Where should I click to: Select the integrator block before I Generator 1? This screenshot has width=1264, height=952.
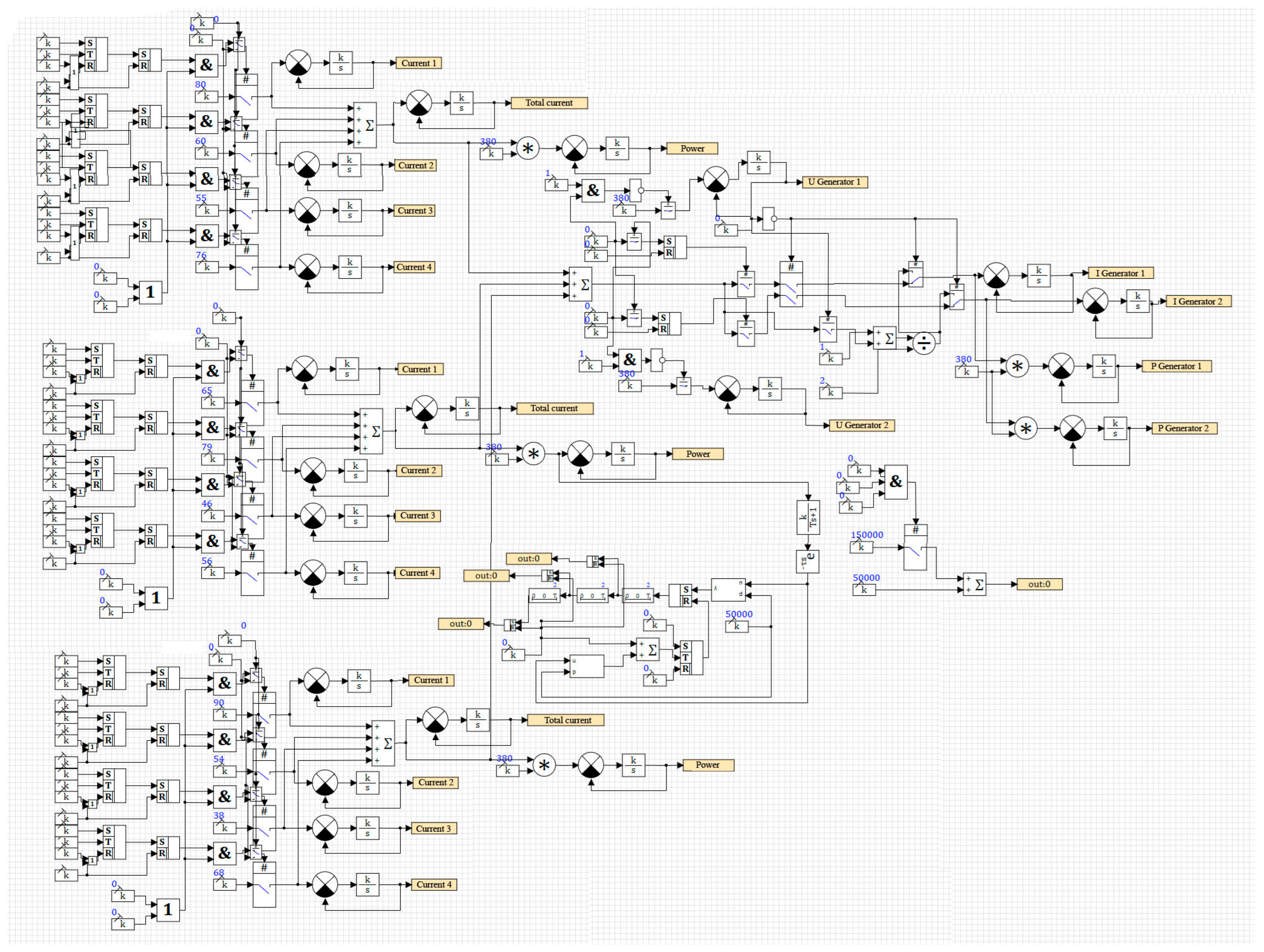point(1038,276)
